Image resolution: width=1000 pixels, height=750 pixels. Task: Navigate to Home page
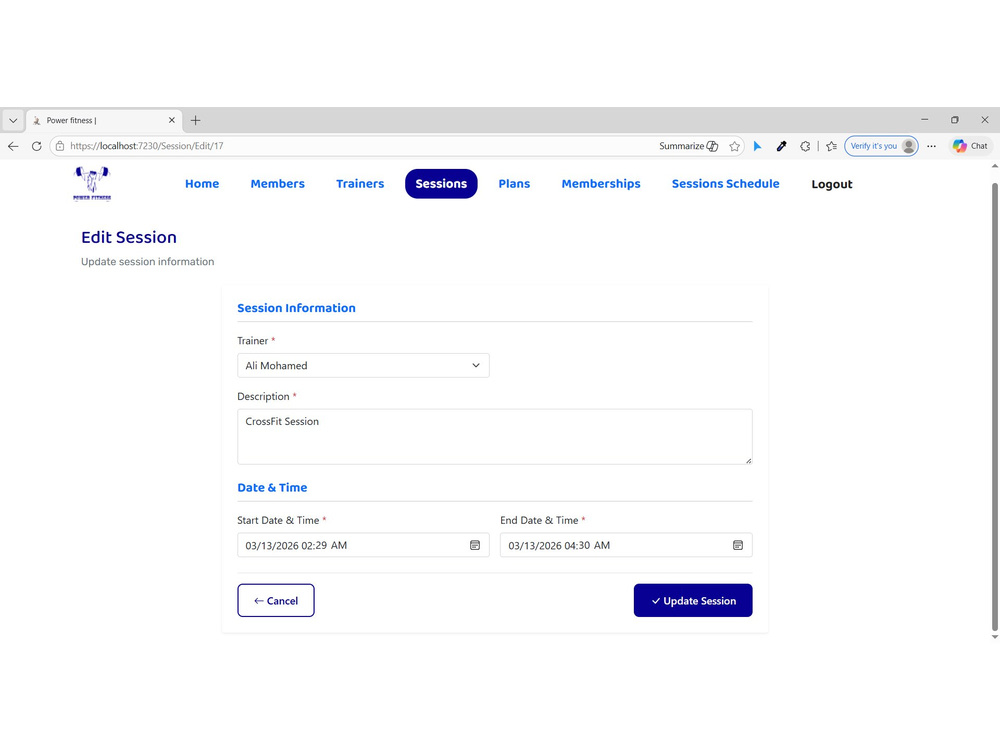[202, 184]
